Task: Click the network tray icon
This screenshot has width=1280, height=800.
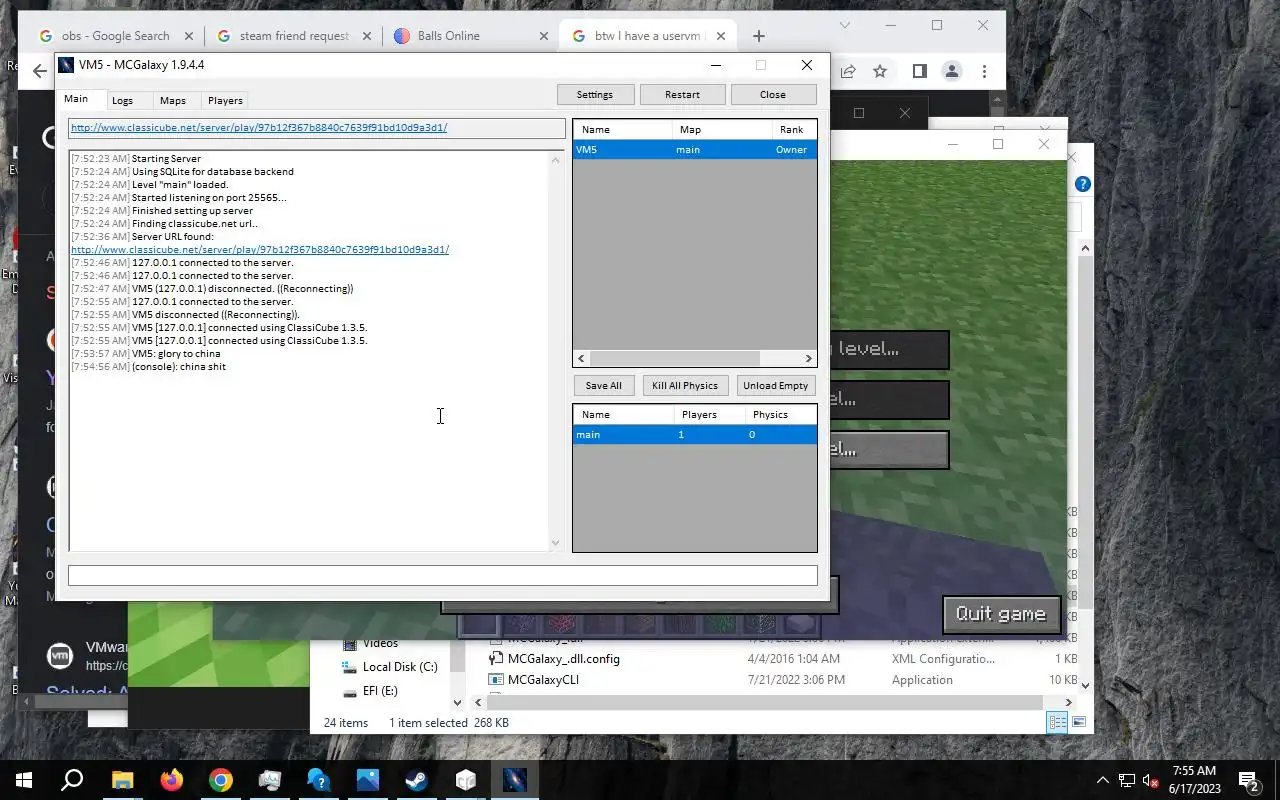Action: (x=1127, y=780)
